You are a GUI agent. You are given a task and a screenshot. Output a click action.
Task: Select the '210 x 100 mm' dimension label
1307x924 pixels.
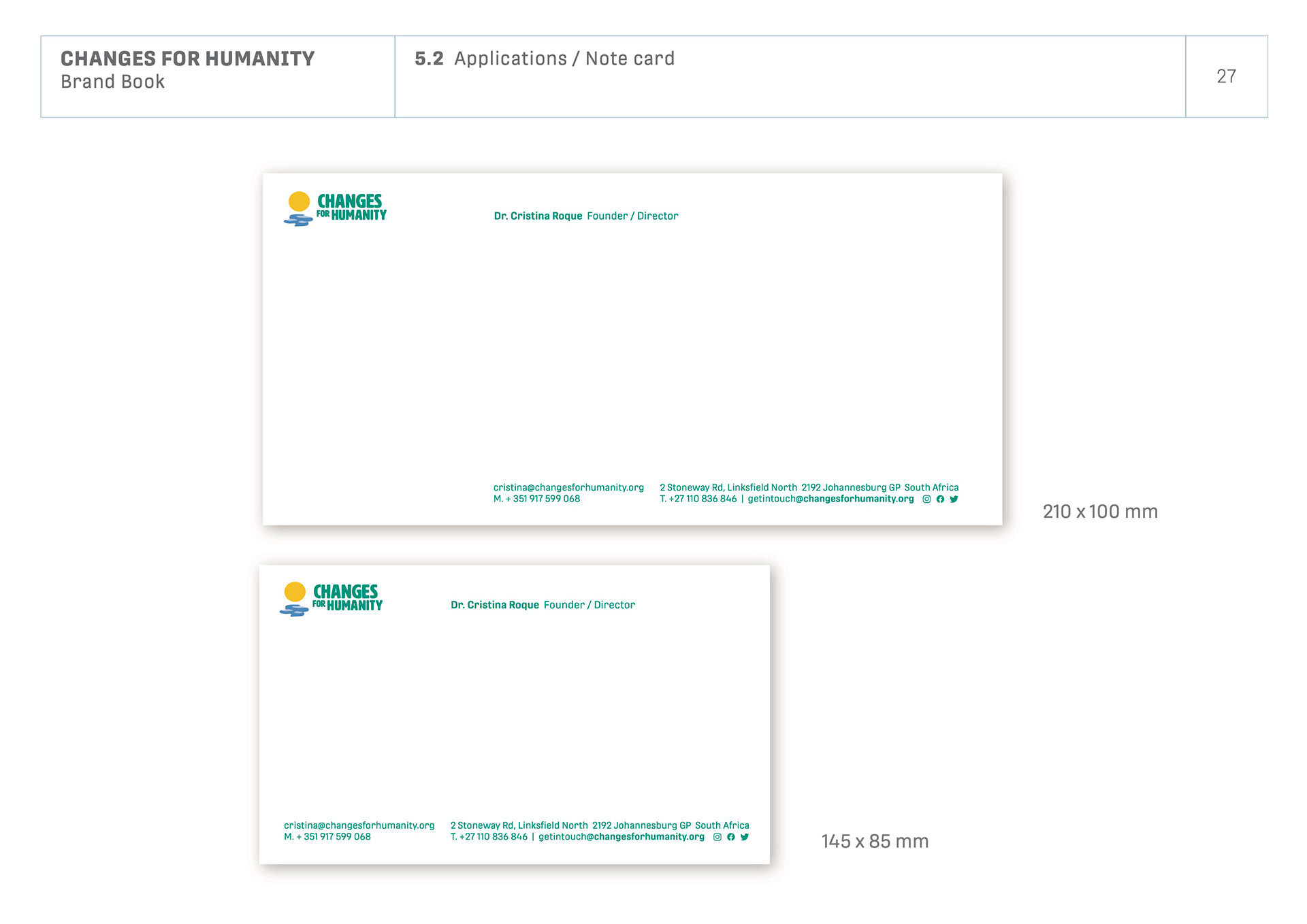[1100, 512]
